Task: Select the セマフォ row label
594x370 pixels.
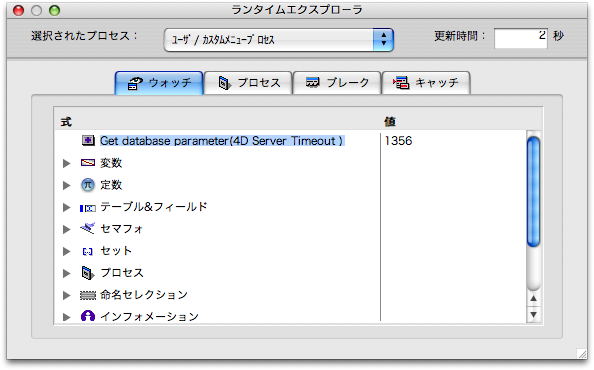Action: [x=121, y=229]
